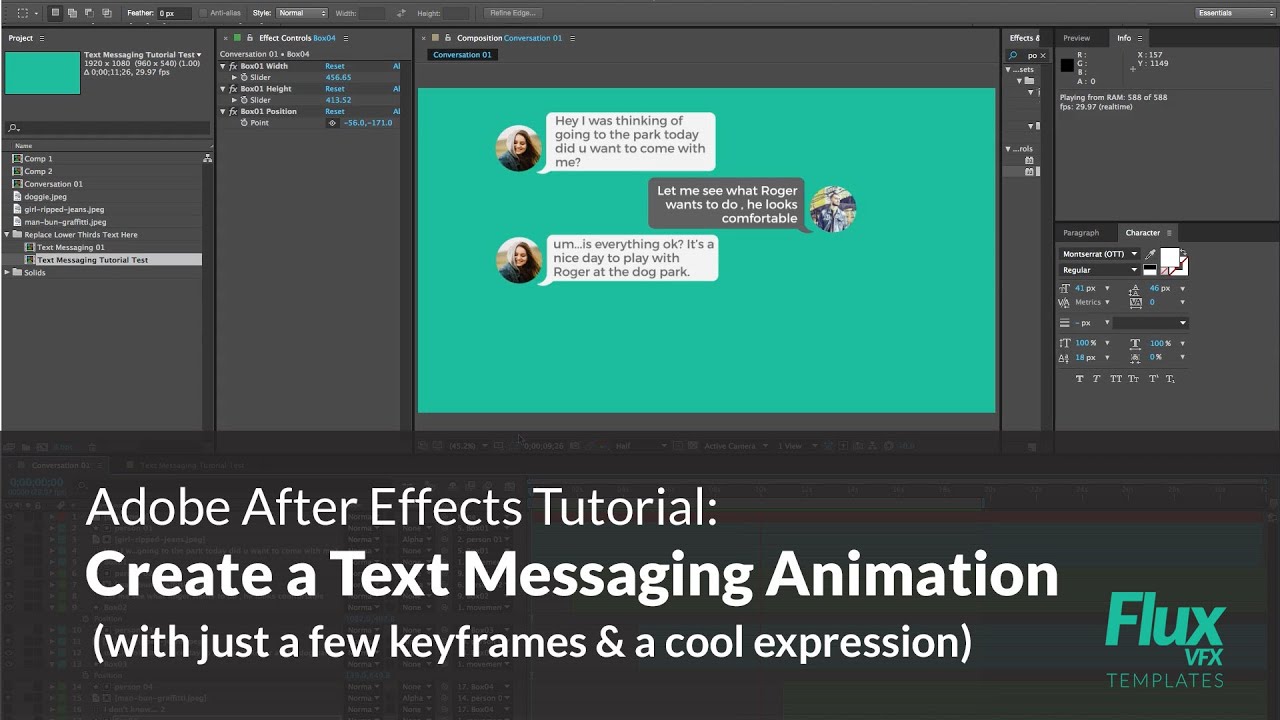Click the doggie.jpeg file icon

pos(17,197)
